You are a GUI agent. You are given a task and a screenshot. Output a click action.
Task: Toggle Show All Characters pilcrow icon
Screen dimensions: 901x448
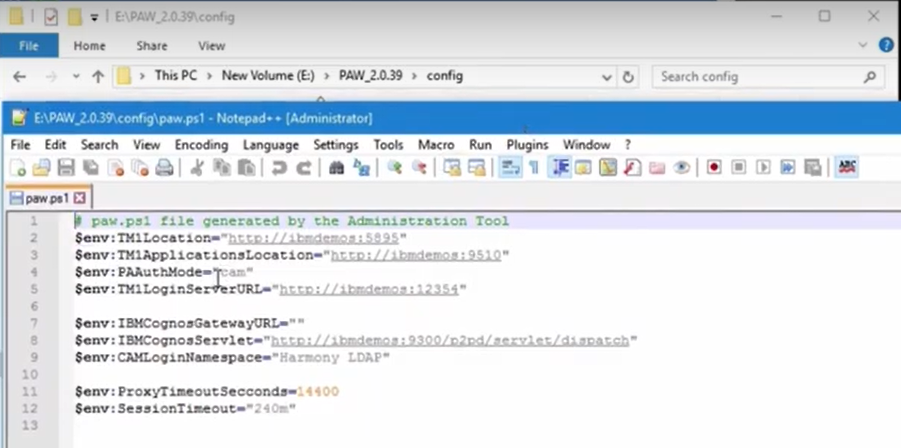pyautogui.click(x=534, y=168)
